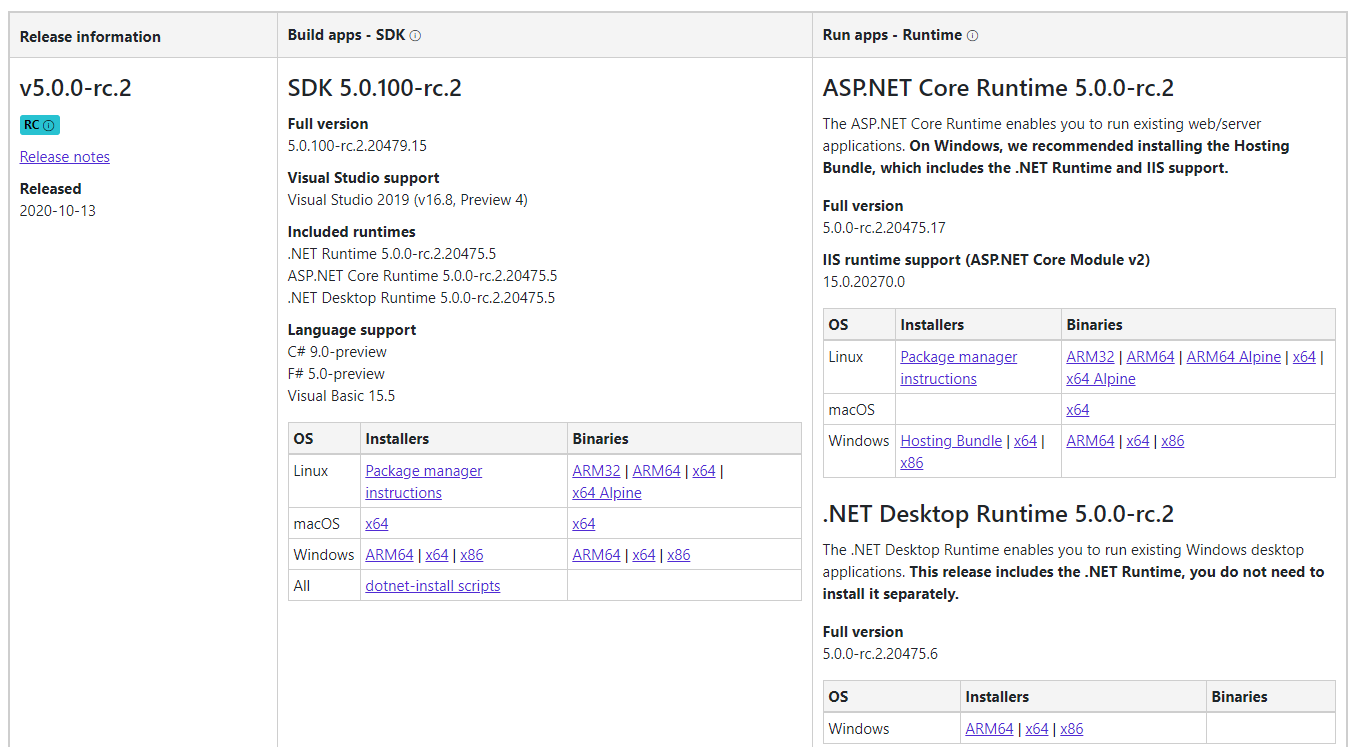Open the Release notes link
Image resolution: width=1367 pixels, height=747 pixels.
(65, 156)
